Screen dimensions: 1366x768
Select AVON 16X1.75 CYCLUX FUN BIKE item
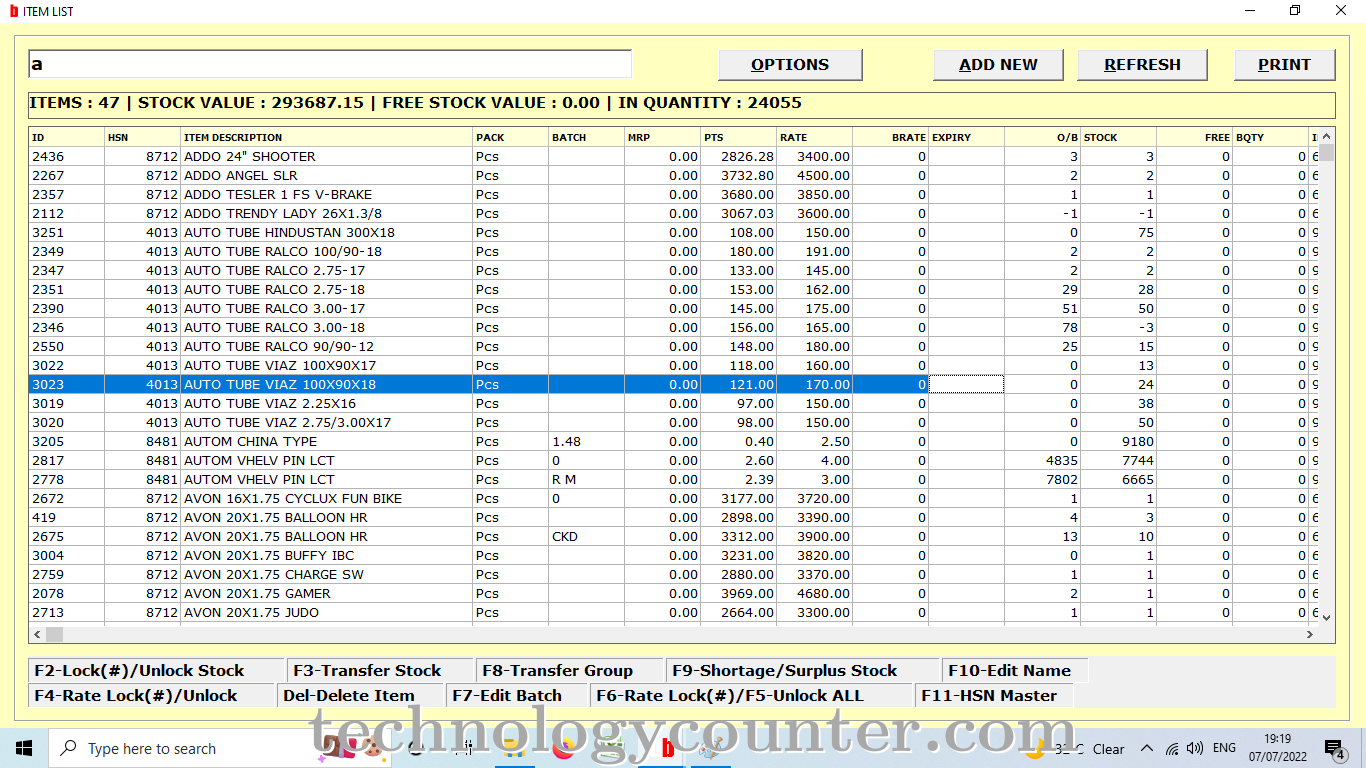tap(673, 498)
